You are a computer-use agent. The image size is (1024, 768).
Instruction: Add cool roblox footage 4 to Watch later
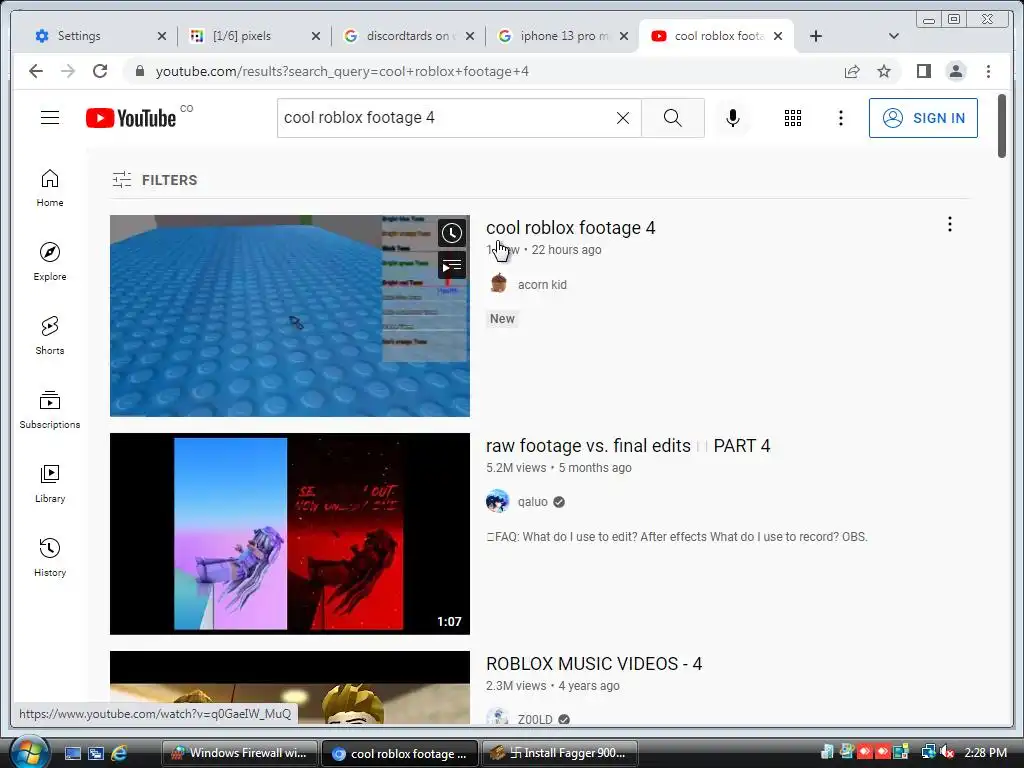point(452,233)
